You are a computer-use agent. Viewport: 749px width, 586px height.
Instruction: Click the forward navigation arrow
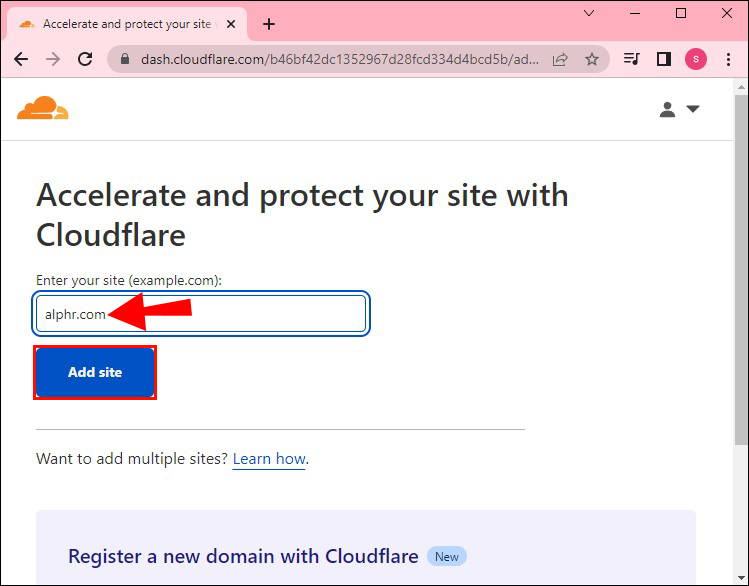(53, 59)
